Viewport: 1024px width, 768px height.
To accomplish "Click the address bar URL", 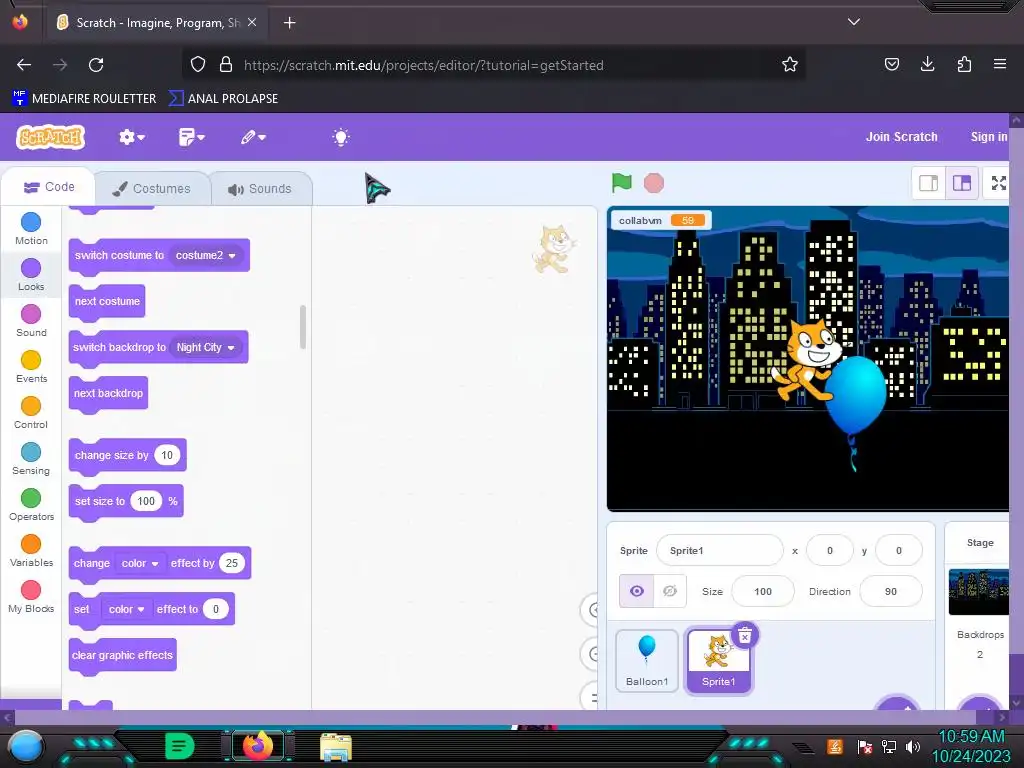I will (423, 65).
